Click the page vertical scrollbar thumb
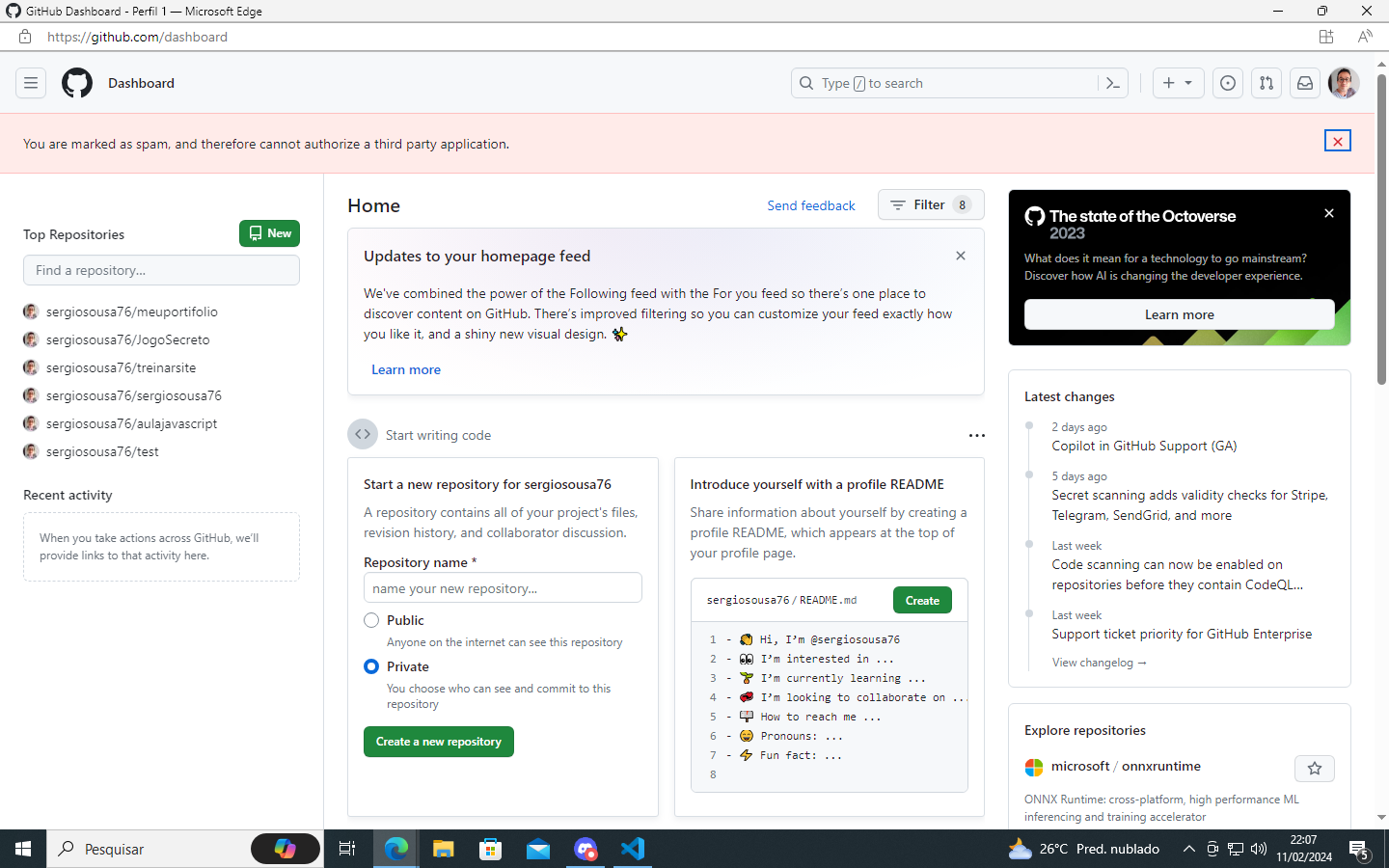This screenshot has height=868, width=1389. pos(1381,230)
